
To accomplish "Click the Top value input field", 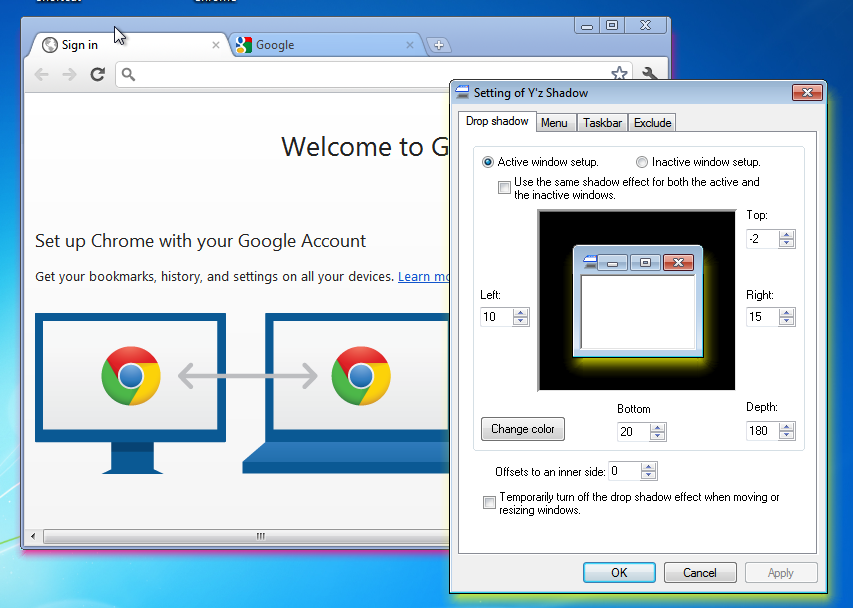I will [x=763, y=239].
